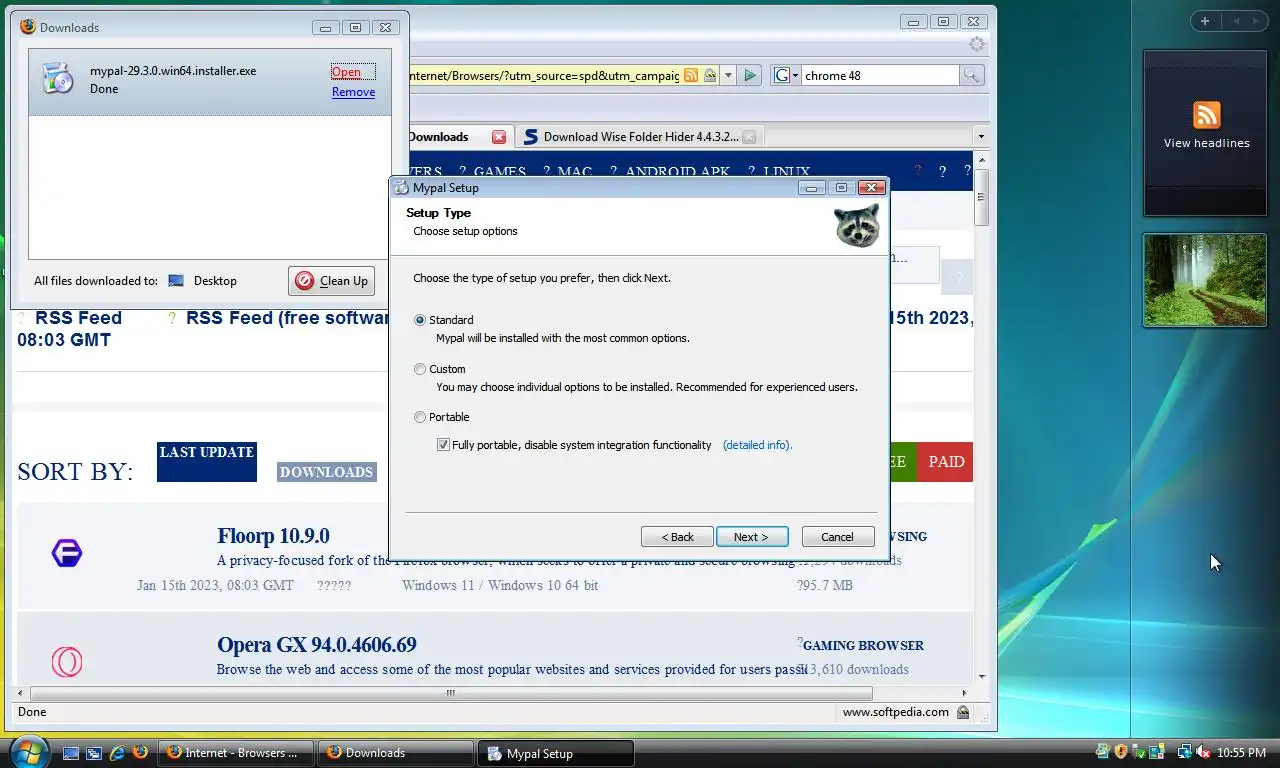Toggle the Fully portable checkbox
The image size is (1280, 768).
coord(443,445)
